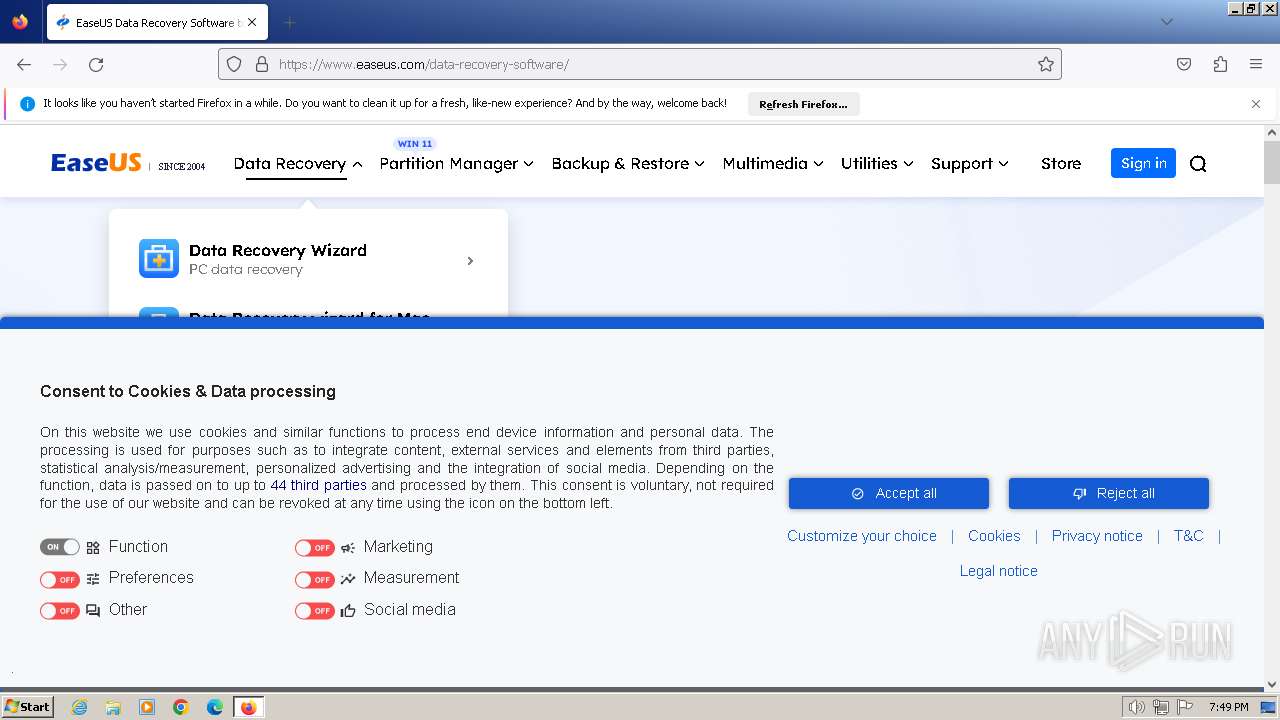Image resolution: width=1280 pixels, height=720 pixels.
Task: Click the taskbar clock 7:49 PM
Action: click(1228, 707)
